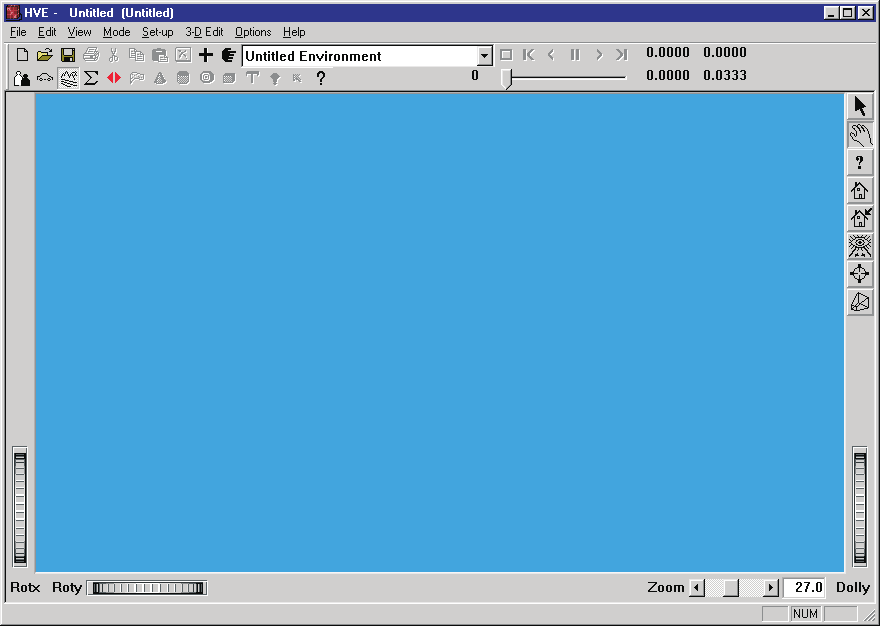Toggle the hand pan tool
The width and height of the screenshot is (880, 626).
pos(860,135)
